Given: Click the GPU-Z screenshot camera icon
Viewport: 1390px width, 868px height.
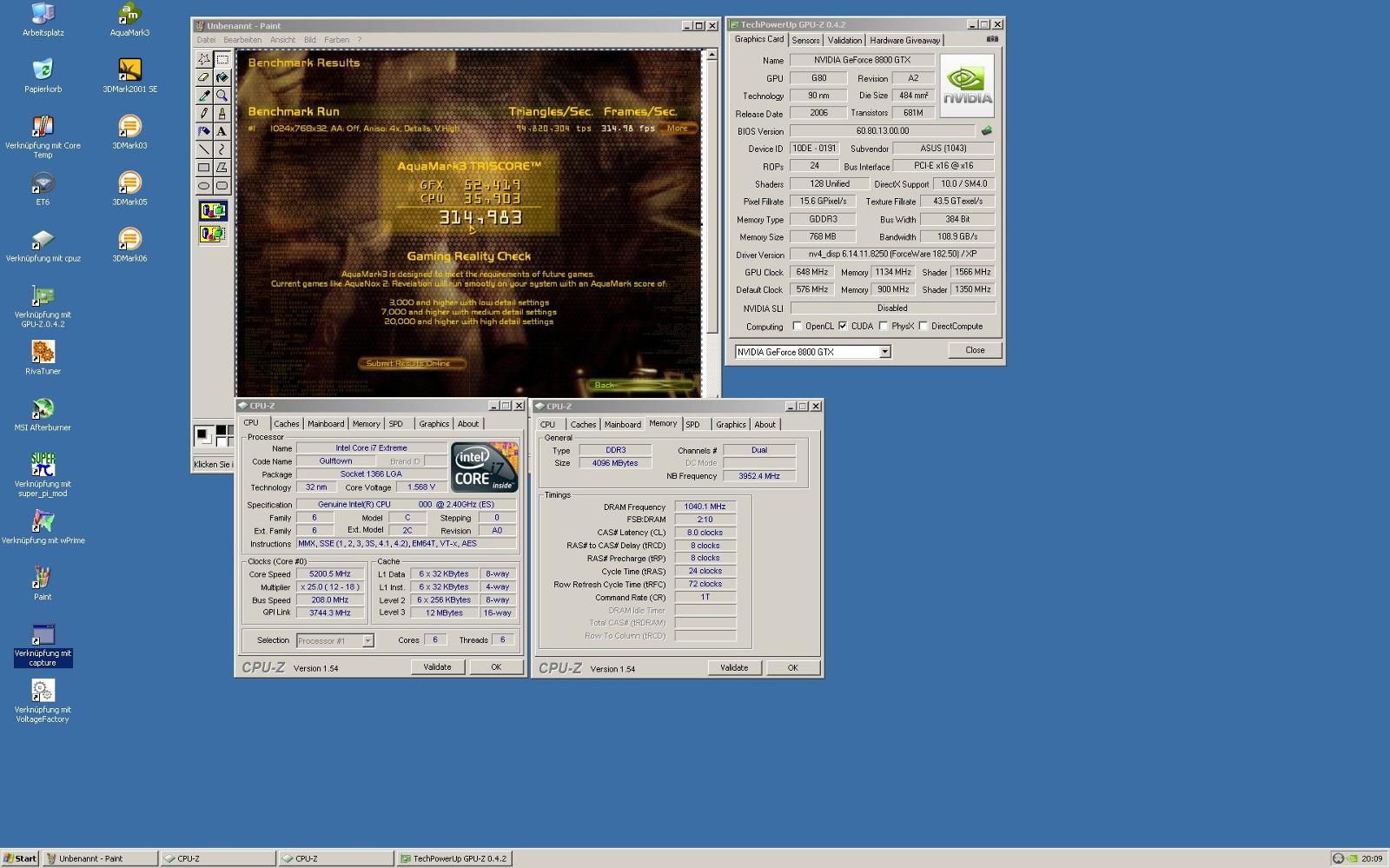Looking at the screenshot, I should pyautogui.click(x=992, y=39).
